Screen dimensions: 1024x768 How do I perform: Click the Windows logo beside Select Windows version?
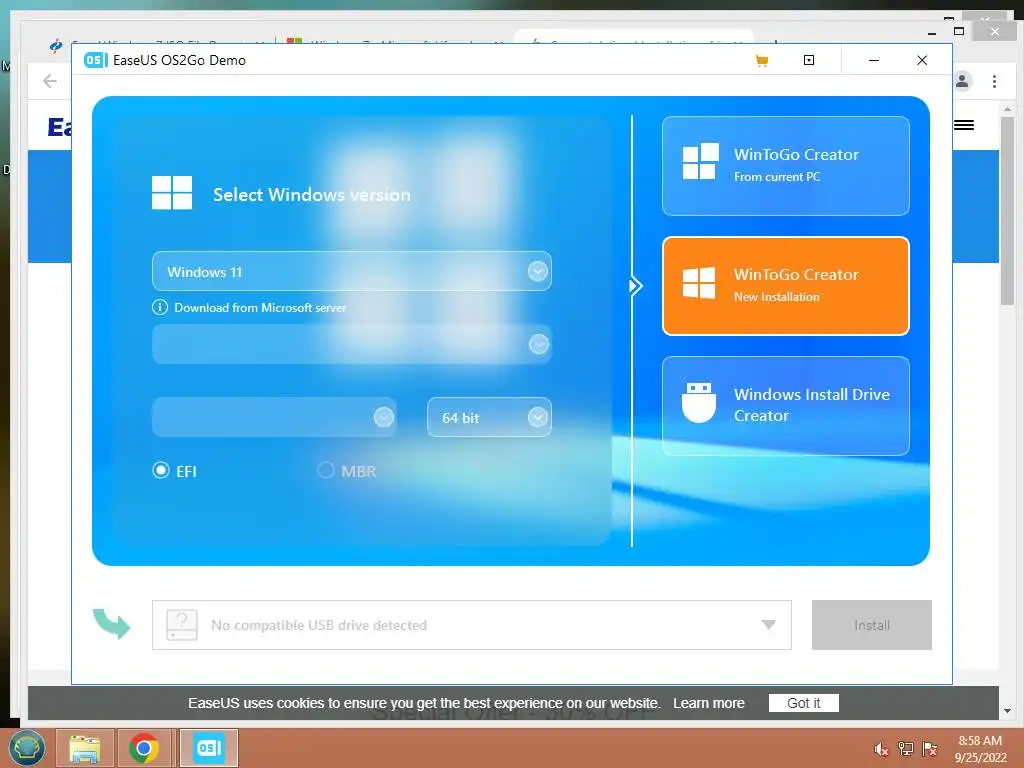(172, 193)
